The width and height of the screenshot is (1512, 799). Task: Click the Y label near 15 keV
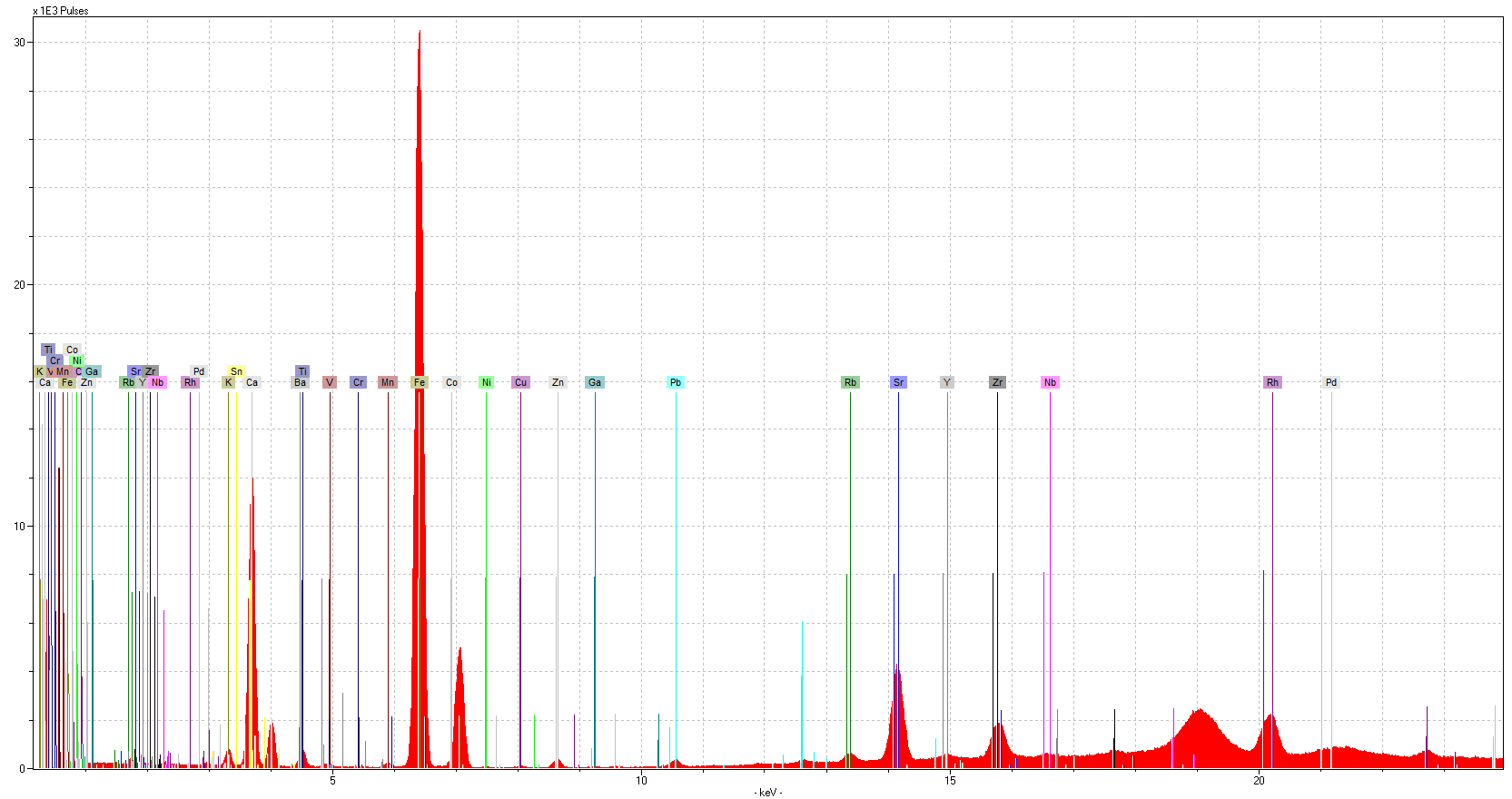947,382
